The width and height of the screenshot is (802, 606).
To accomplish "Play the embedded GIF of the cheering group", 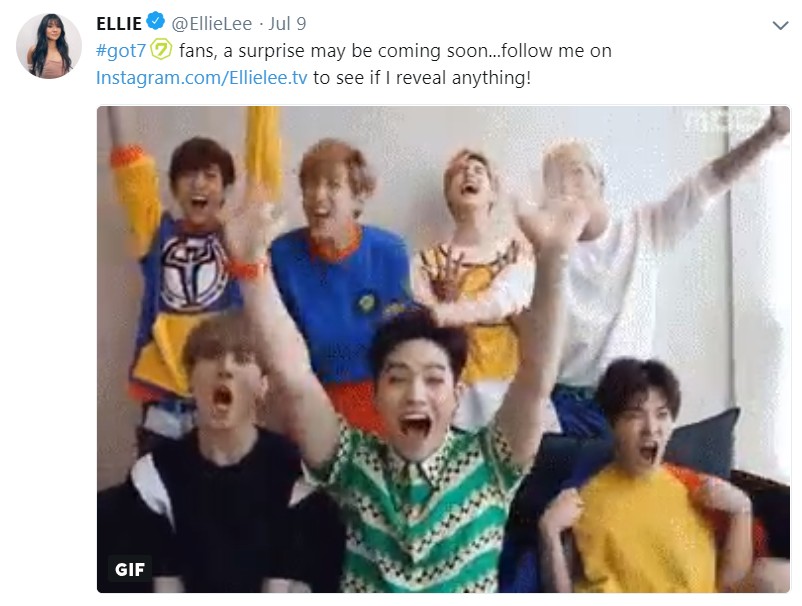I will [x=443, y=349].
